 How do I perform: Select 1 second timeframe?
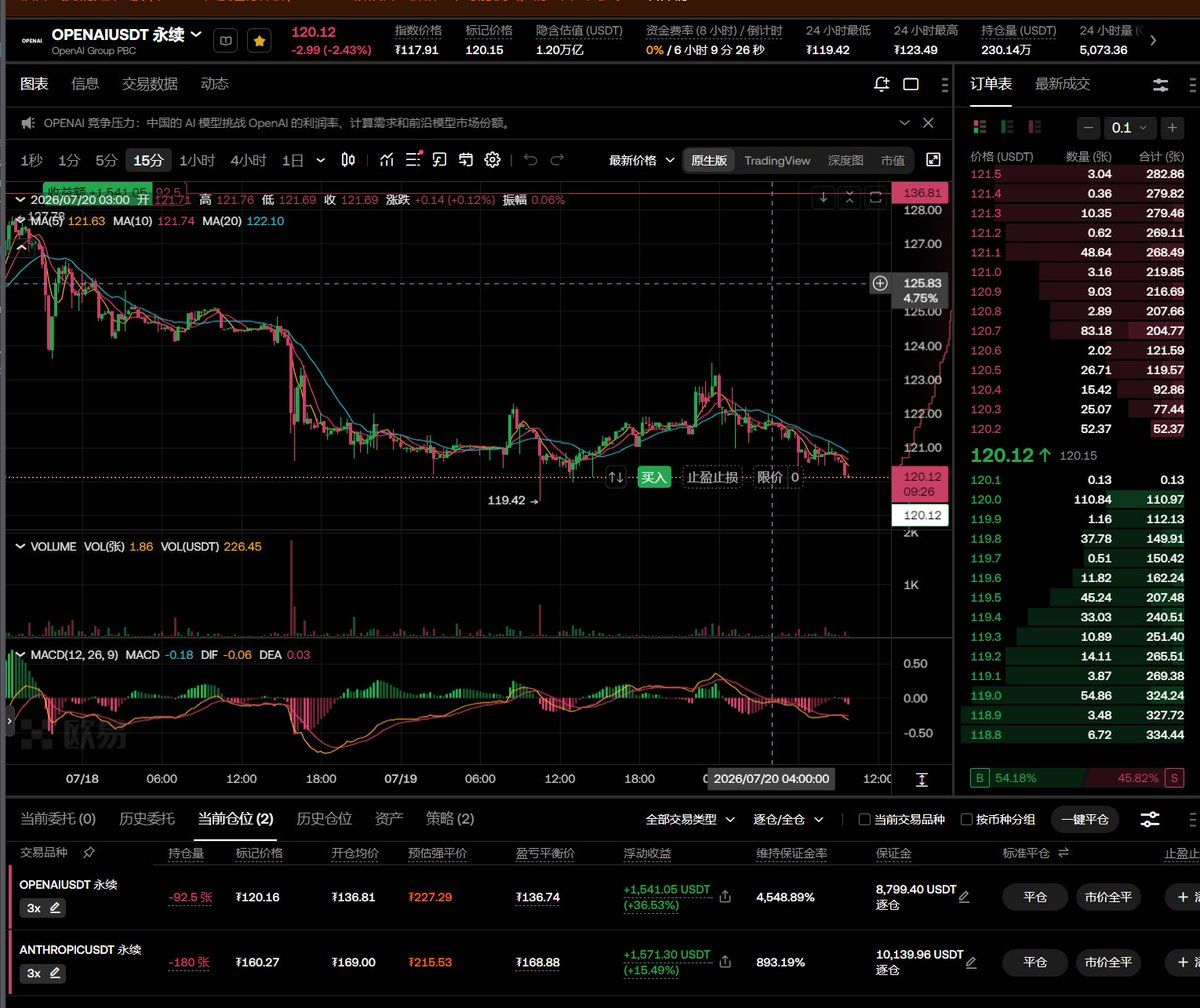point(32,160)
